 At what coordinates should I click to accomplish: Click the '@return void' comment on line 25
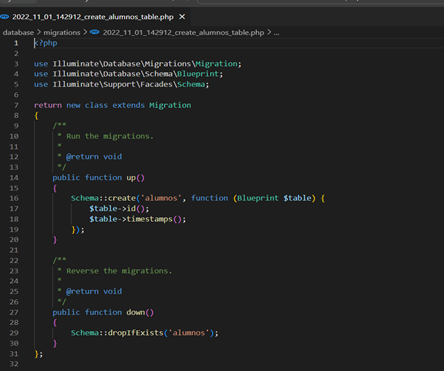tap(94, 291)
